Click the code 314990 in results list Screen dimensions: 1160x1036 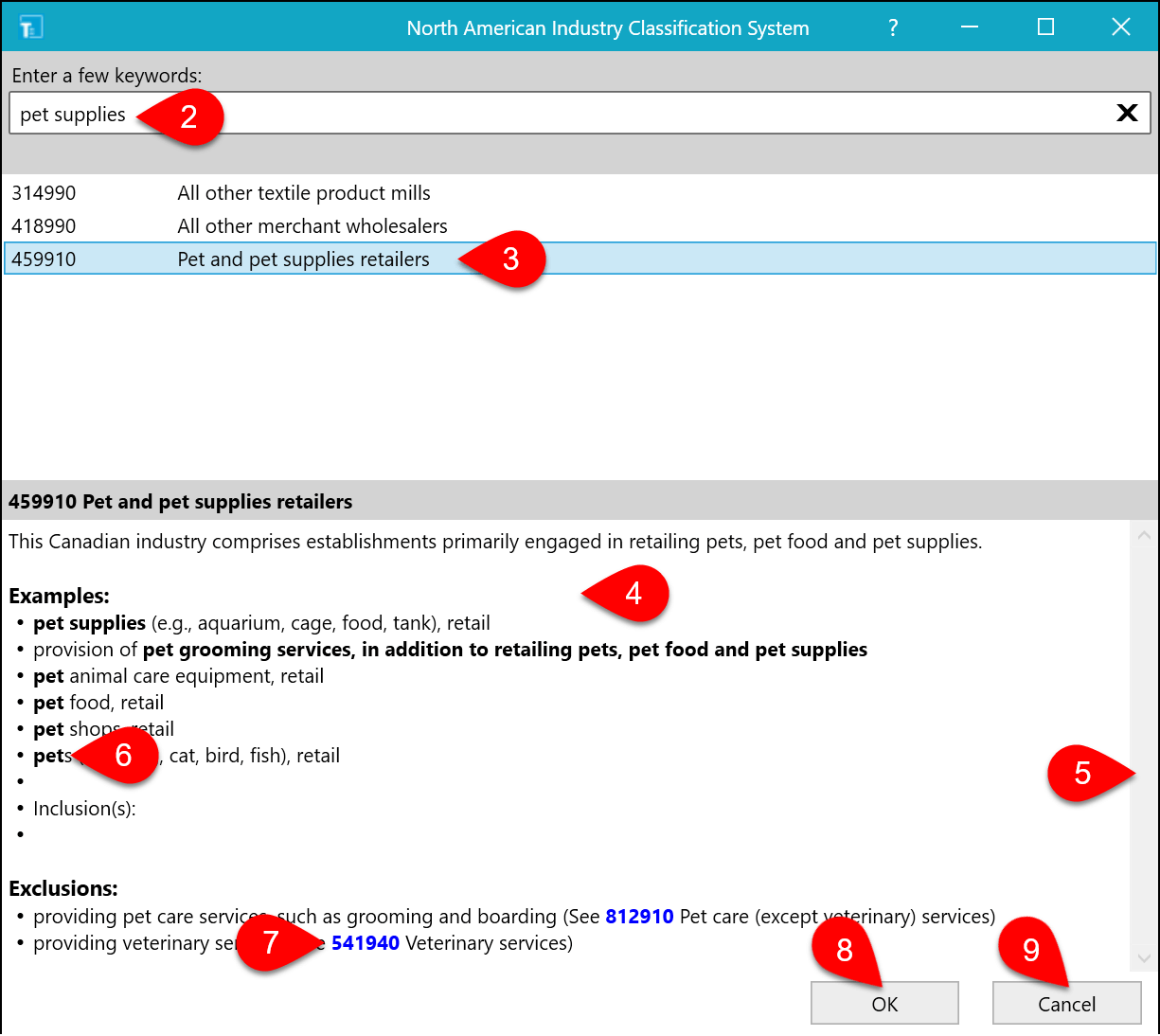44,193
